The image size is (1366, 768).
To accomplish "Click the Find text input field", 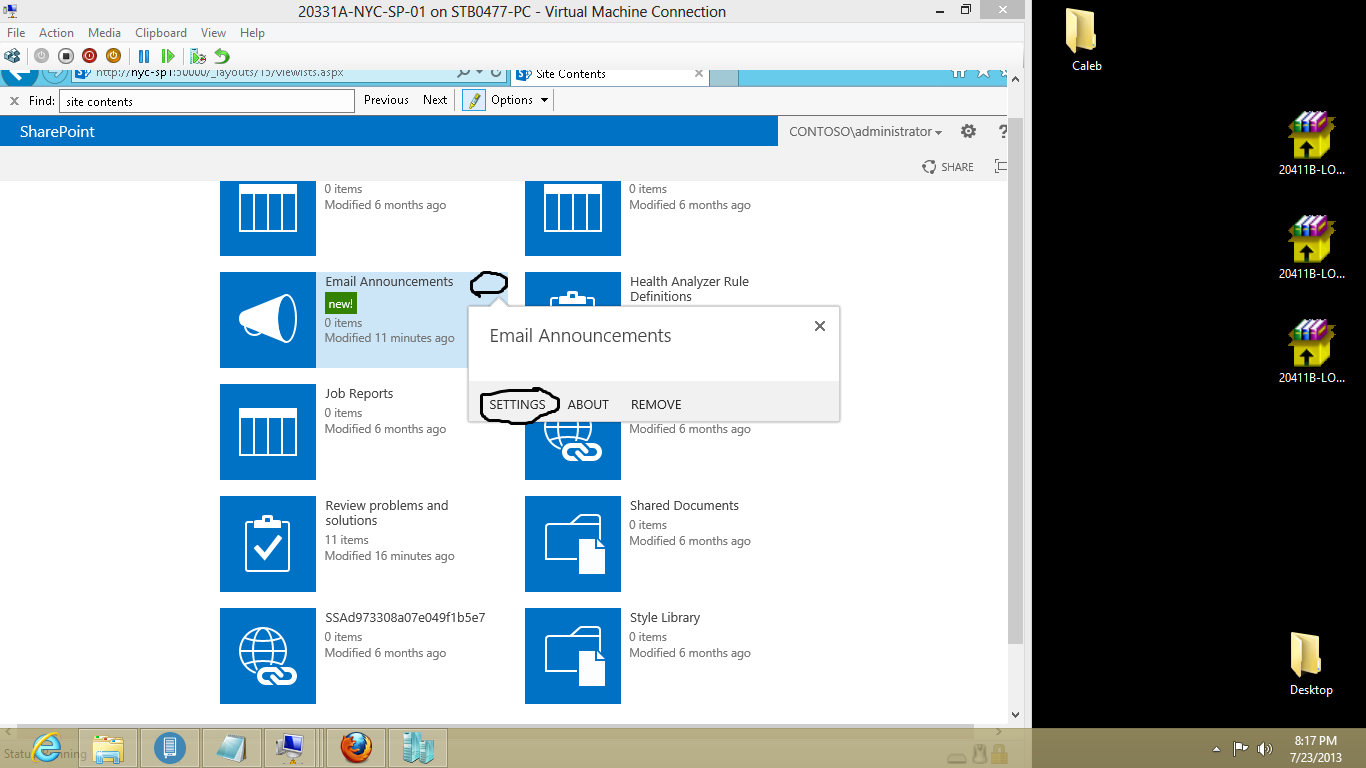I will pyautogui.click(x=207, y=101).
